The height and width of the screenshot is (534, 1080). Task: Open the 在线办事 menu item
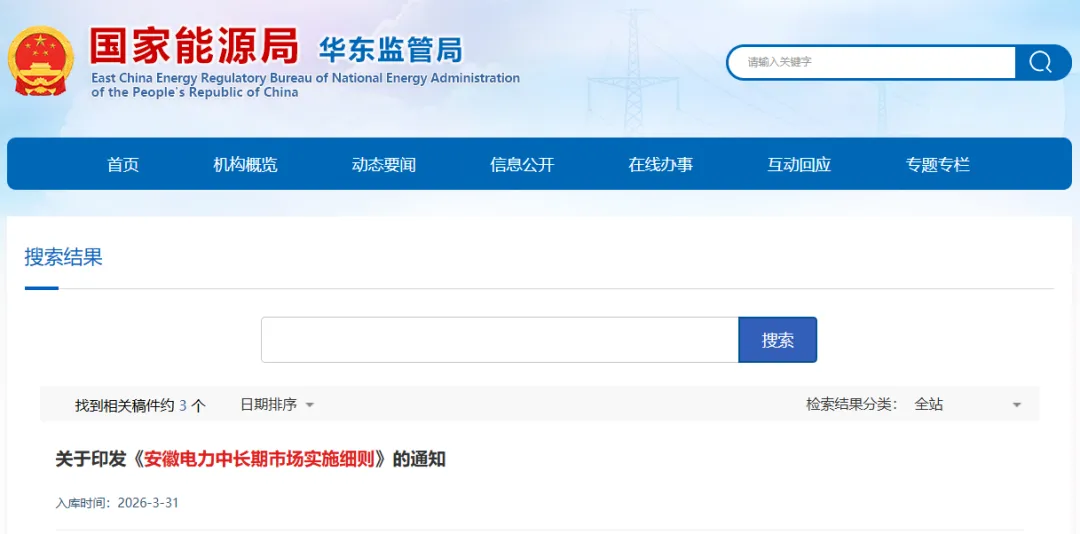(661, 165)
